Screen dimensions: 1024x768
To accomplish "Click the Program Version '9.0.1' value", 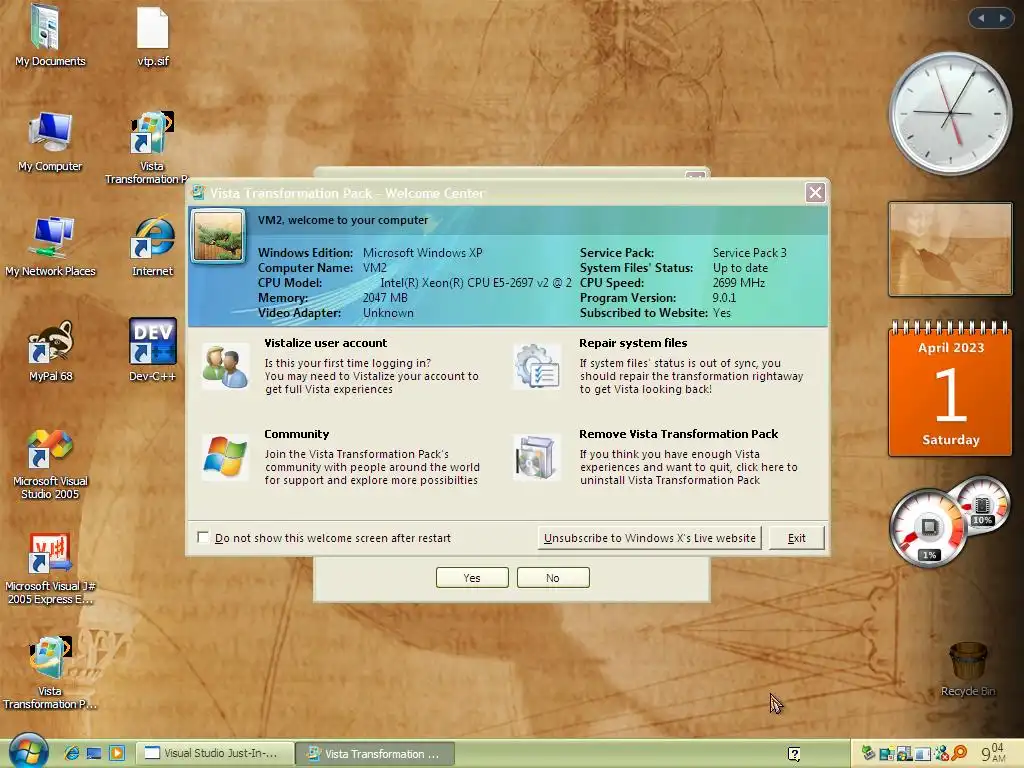I will [x=724, y=298].
